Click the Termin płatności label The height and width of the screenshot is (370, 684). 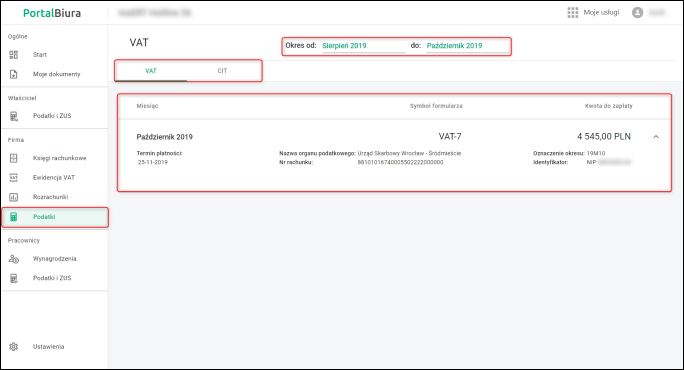[x=159, y=154]
